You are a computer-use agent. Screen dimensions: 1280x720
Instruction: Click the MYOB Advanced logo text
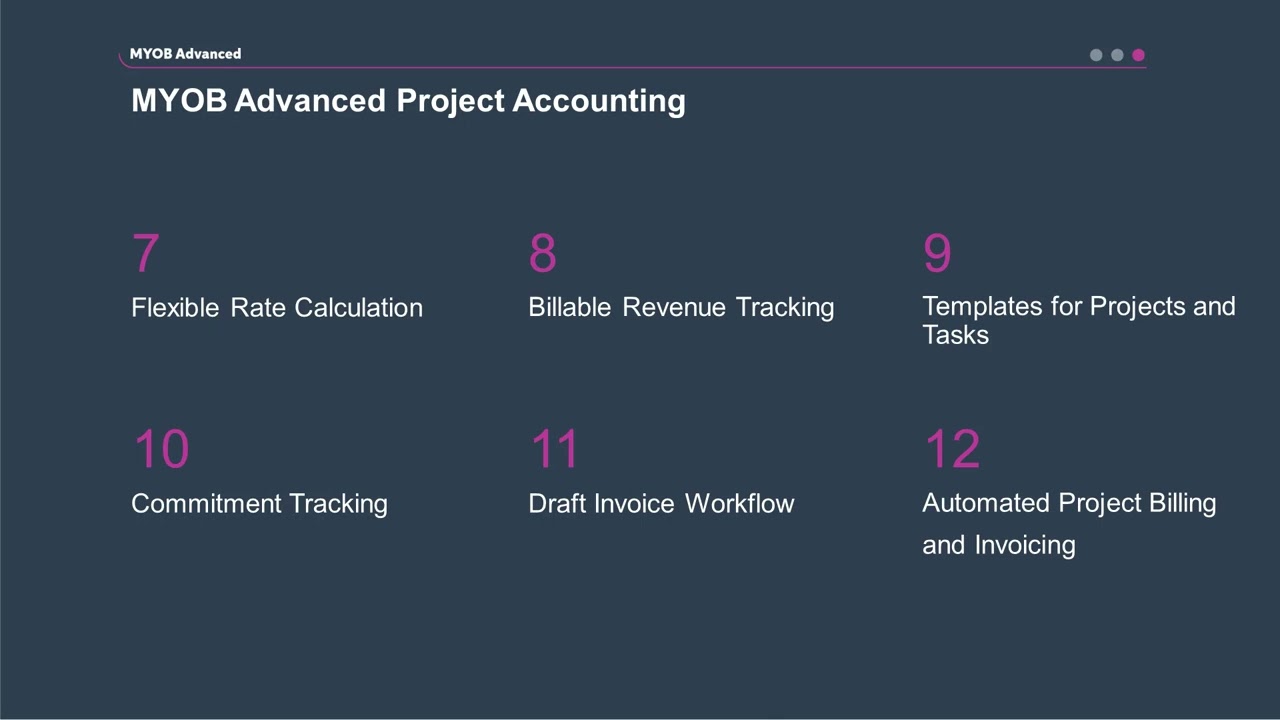tap(185, 54)
